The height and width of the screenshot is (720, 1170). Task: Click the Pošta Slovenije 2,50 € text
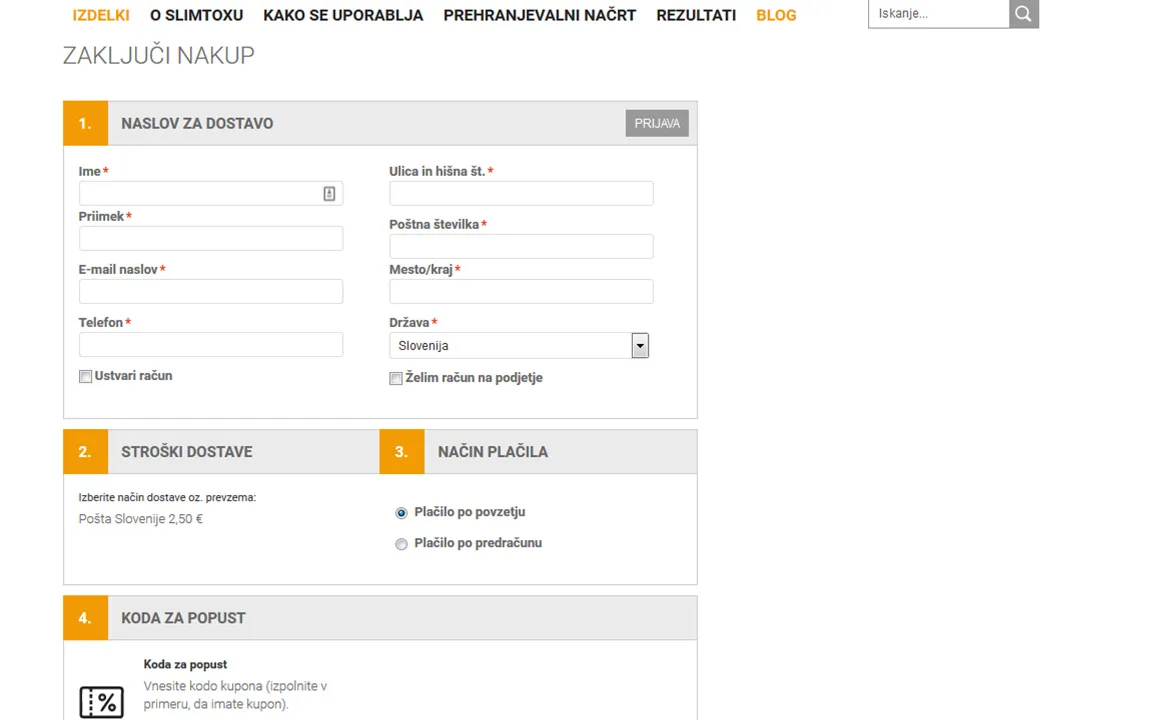pyautogui.click(x=140, y=519)
